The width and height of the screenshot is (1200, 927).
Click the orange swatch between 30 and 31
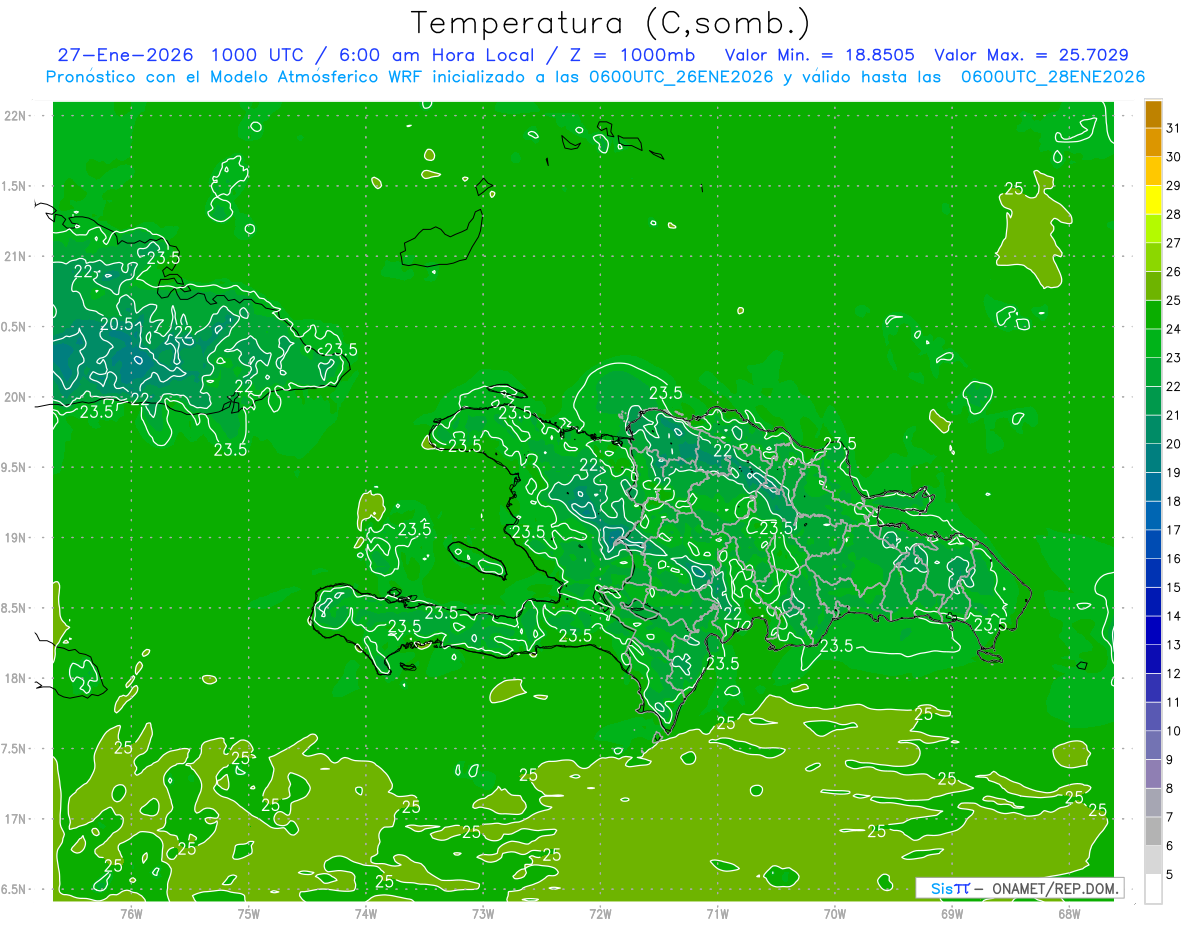coord(1153,143)
